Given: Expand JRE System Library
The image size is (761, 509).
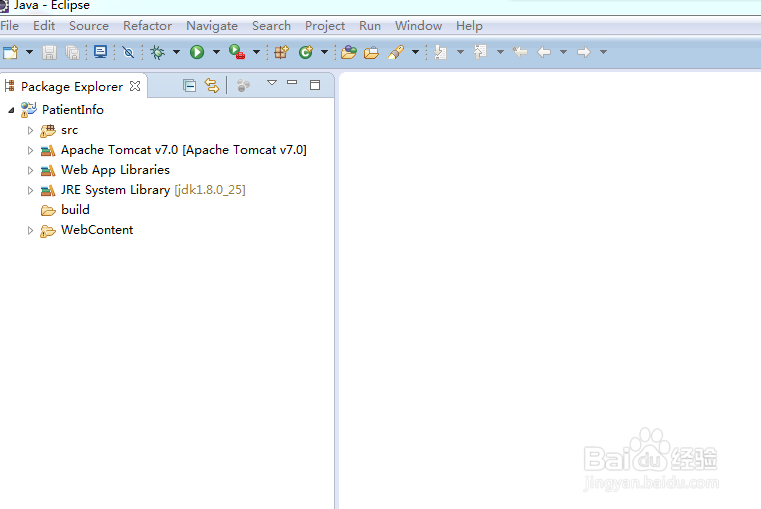Looking at the screenshot, I should 30,190.
